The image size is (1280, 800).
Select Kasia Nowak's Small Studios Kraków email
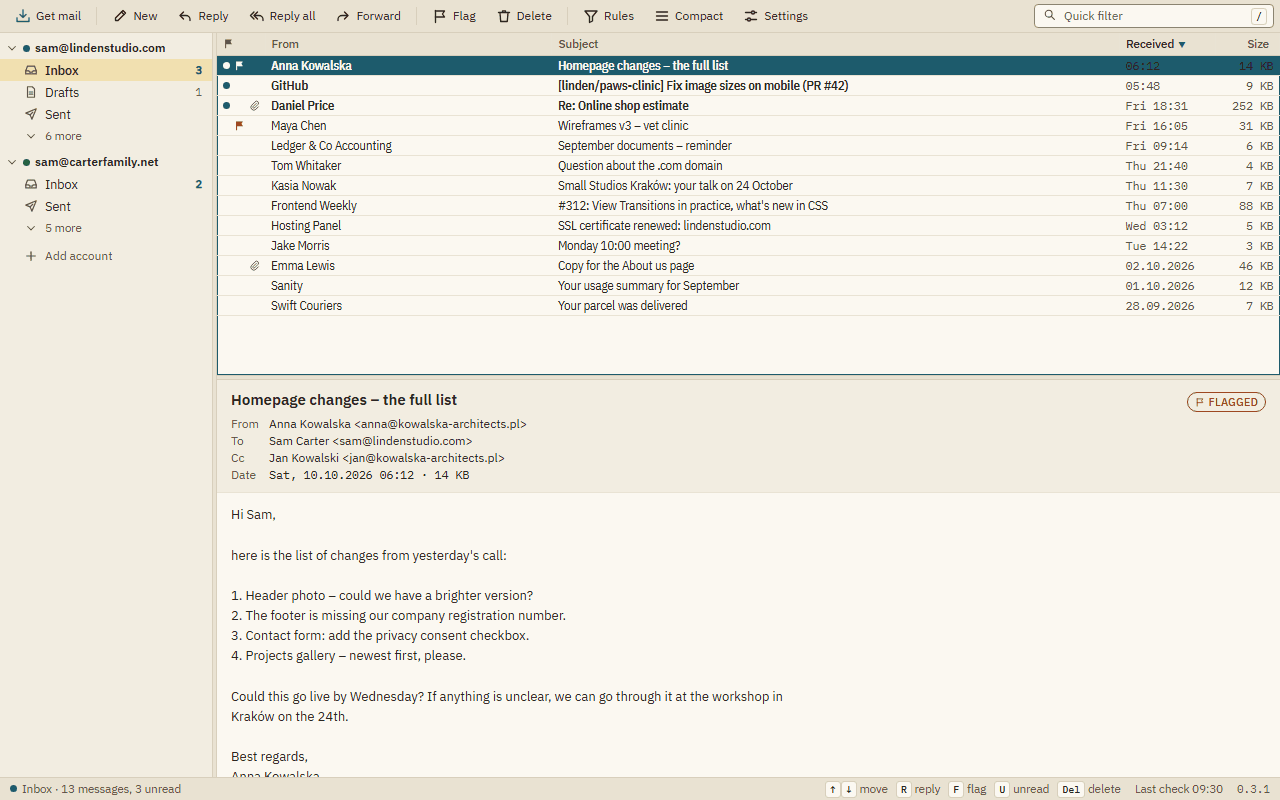748,186
